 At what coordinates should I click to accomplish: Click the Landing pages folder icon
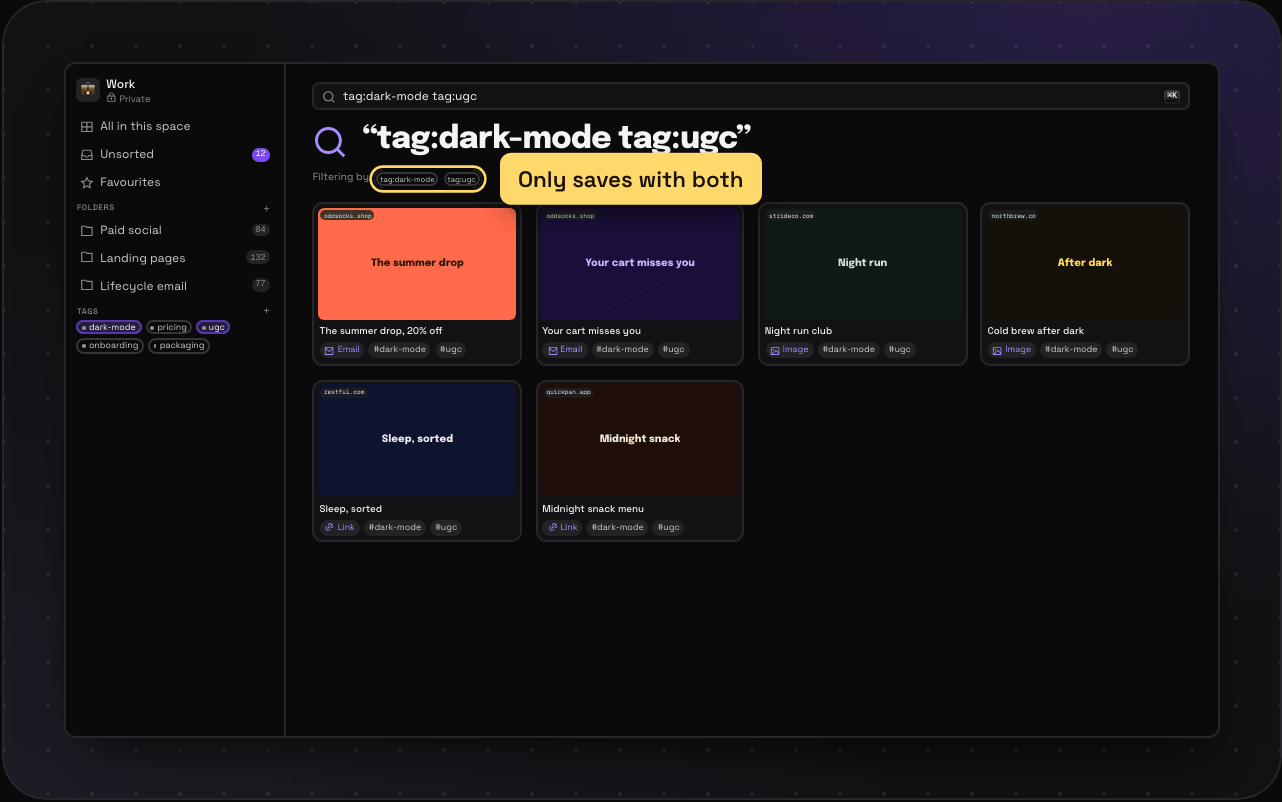click(87, 259)
